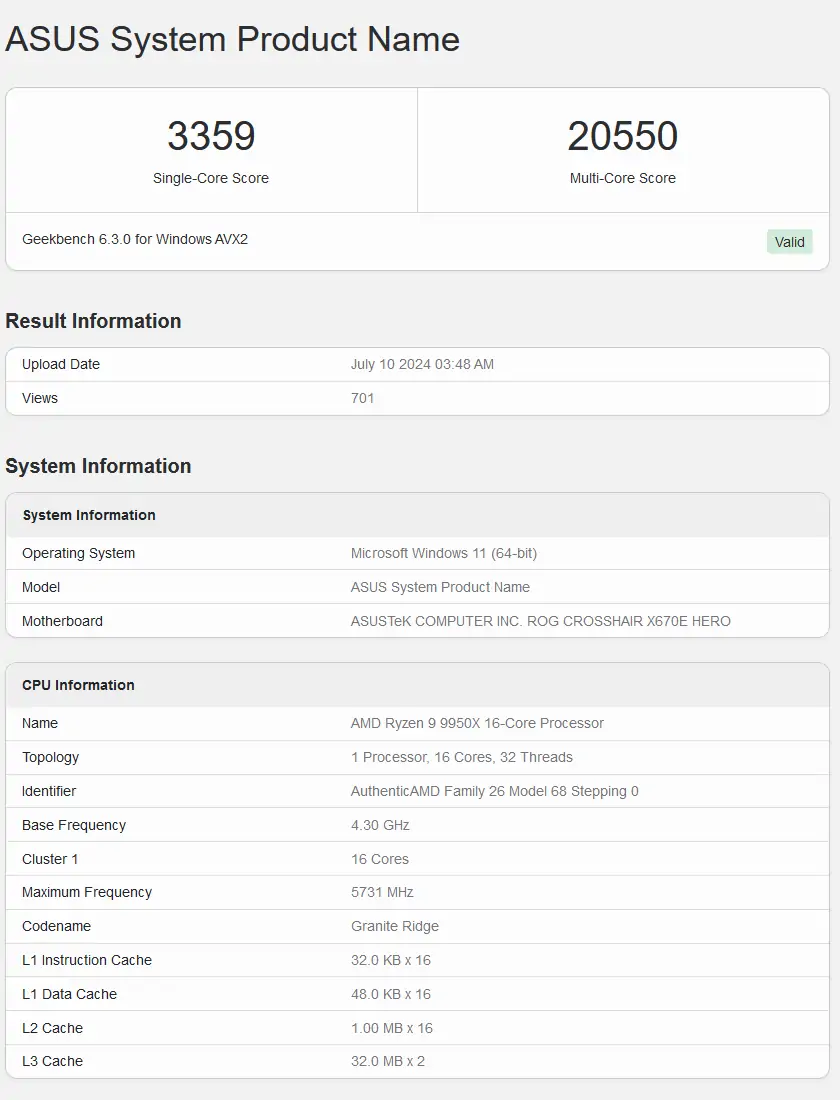Click the Base Frequency label
840x1100 pixels.
[x=74, y=825]
